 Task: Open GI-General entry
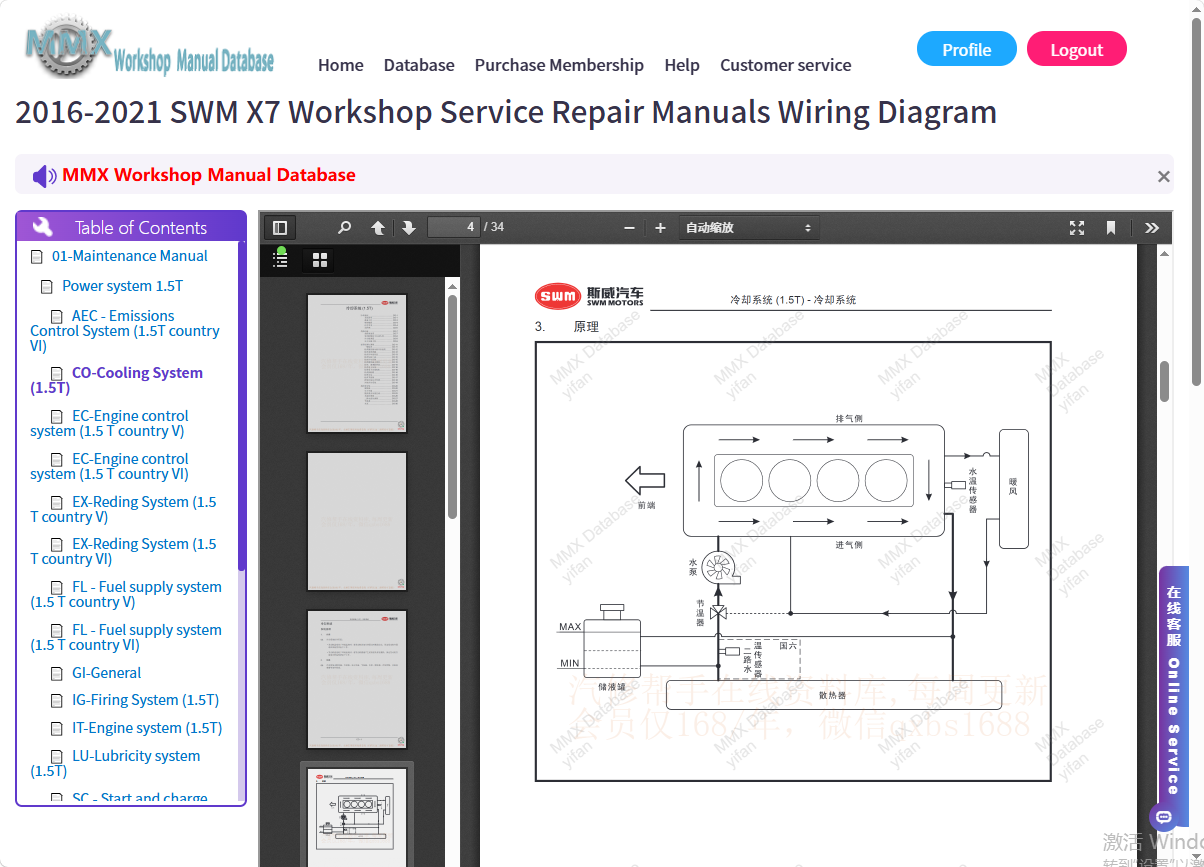[106, 673]
